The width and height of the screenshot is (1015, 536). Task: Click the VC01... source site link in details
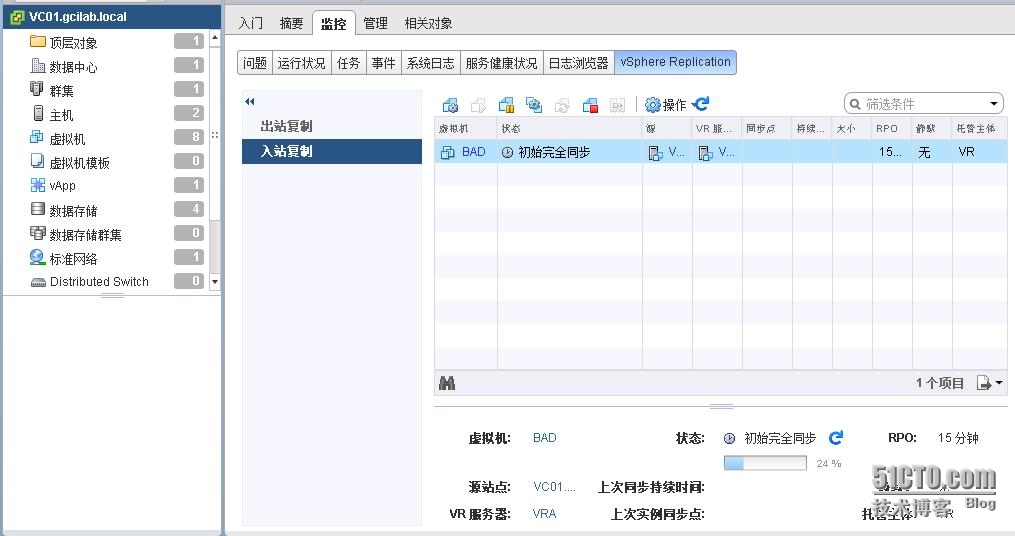pyautogui.click(x=554, y=487)
